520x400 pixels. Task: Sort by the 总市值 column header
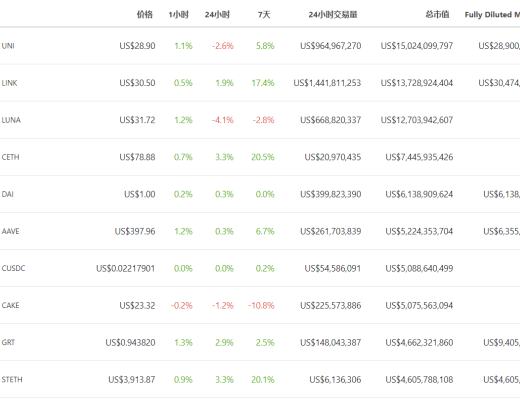(437, 14)
